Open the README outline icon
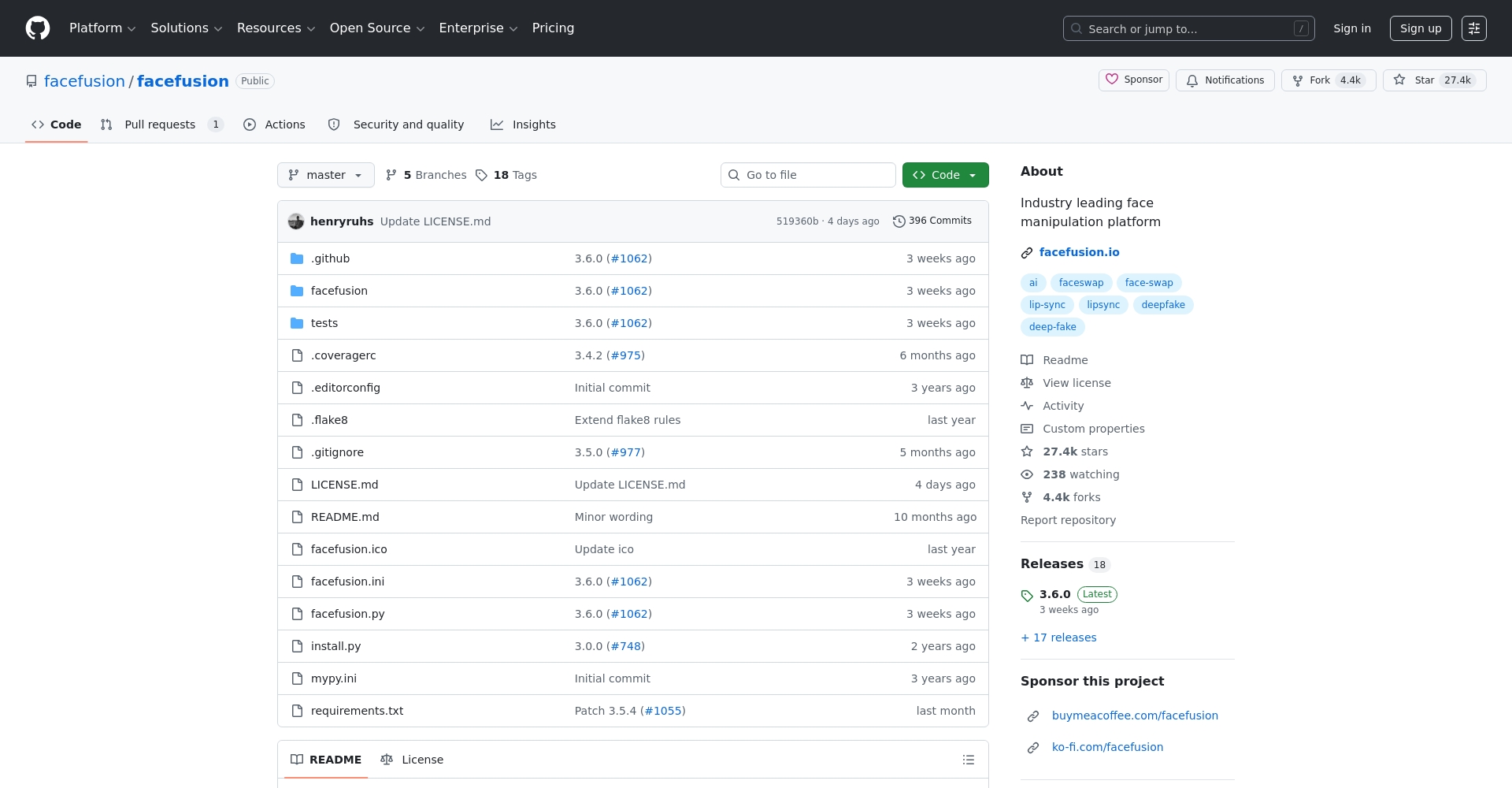This screenshot has width=1512, height=788. pos(968,760)
